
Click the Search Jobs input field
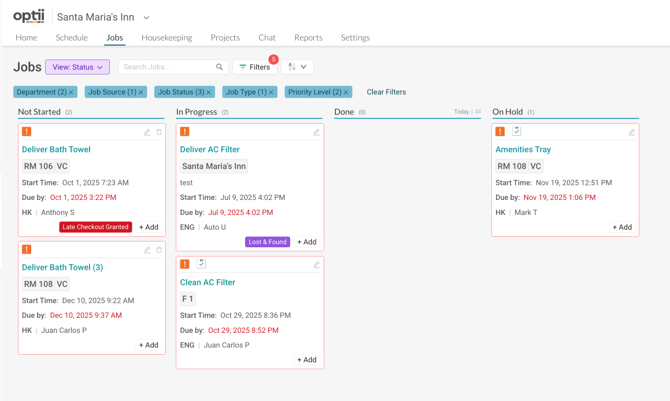coord(165,67)
